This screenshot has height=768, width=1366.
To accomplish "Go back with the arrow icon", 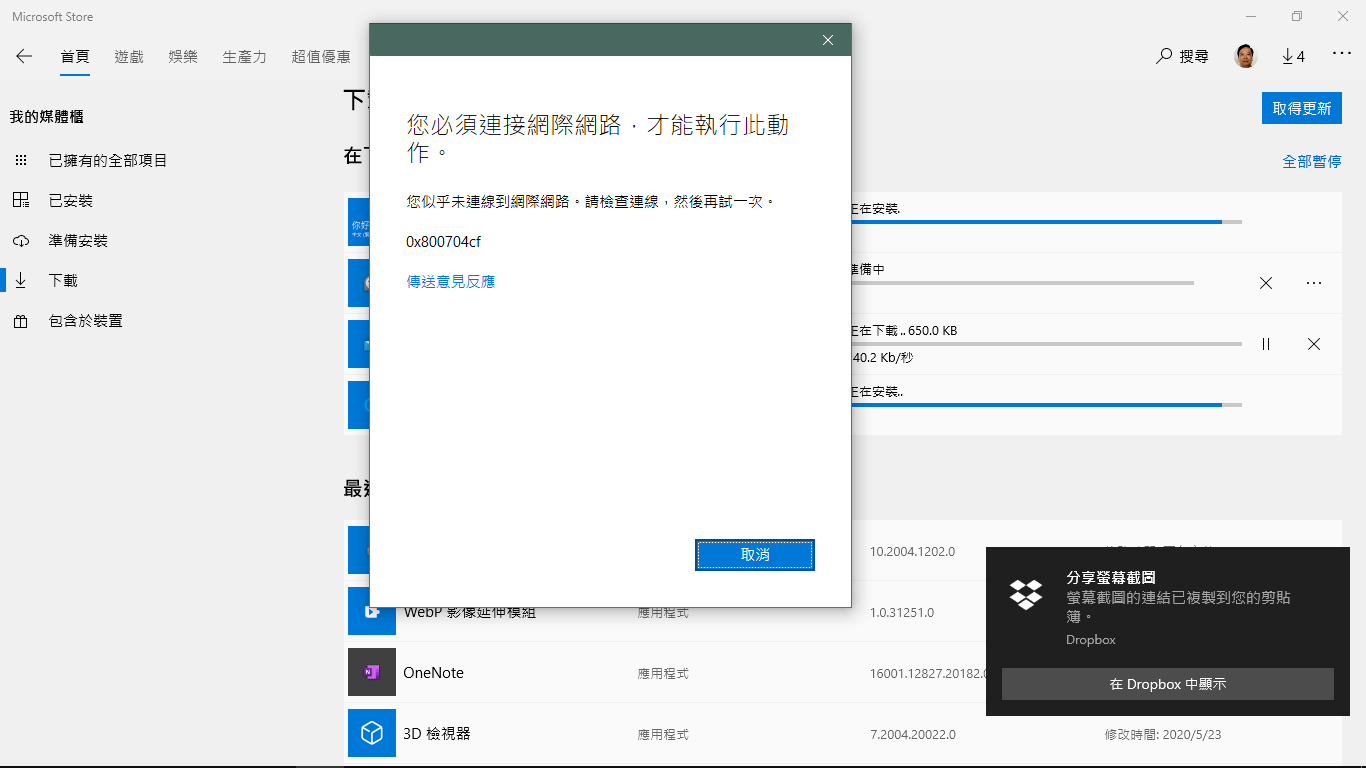I will (x=24, y=56).
